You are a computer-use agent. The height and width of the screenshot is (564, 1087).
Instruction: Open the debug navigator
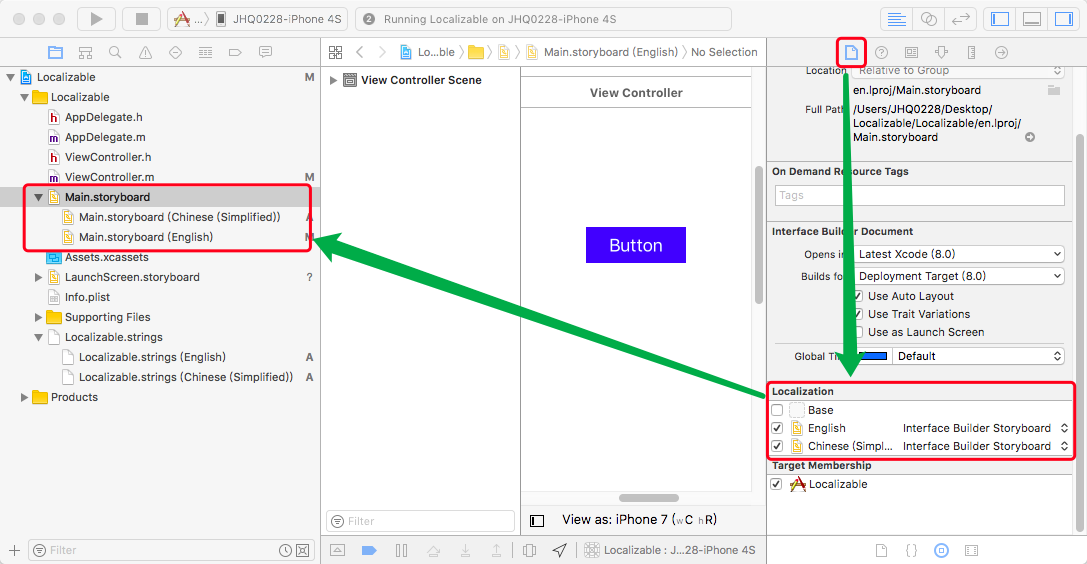pos(205,52)
